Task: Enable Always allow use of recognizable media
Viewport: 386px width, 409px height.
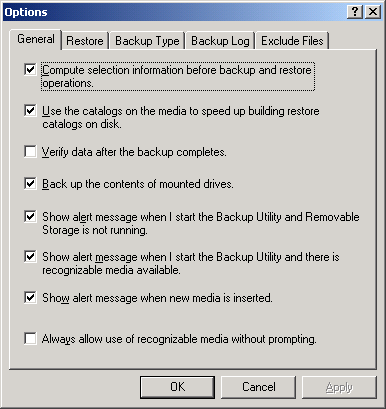Action: click(30, 339)
